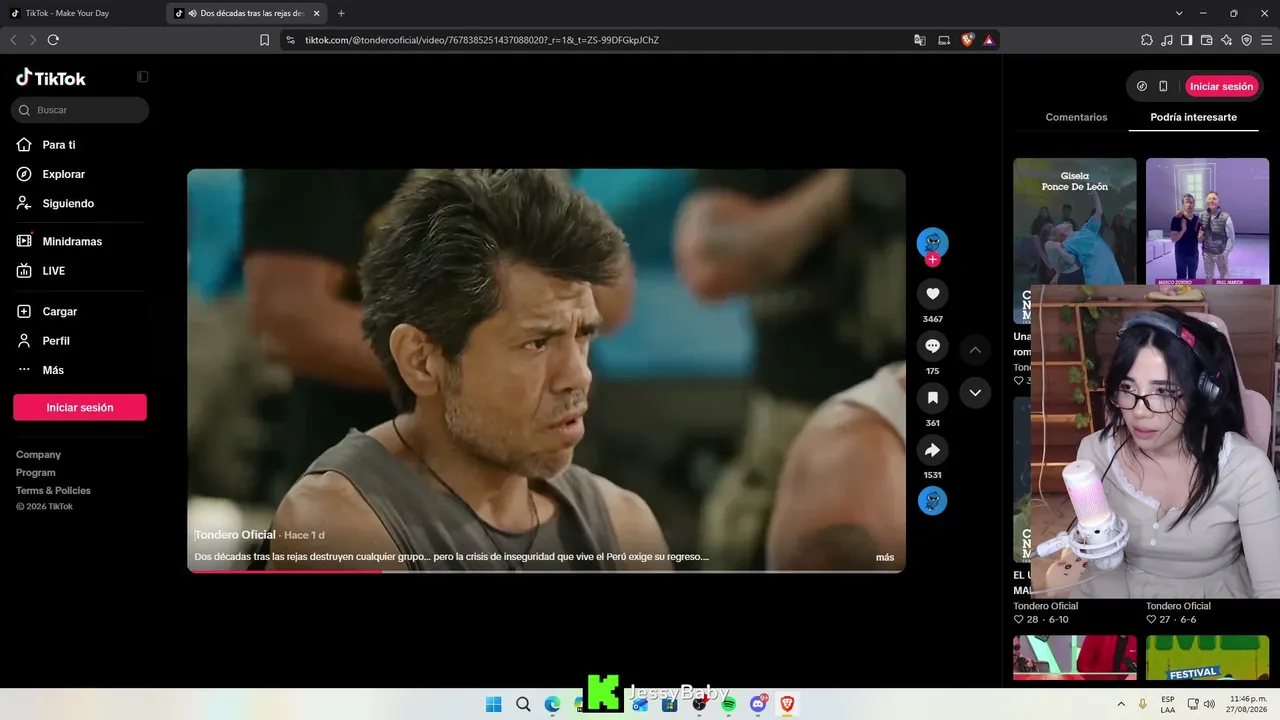This screenshot has height=720, width=1280.
Task: Share the video with the arrow icon
Action: [x=932, y=450]
